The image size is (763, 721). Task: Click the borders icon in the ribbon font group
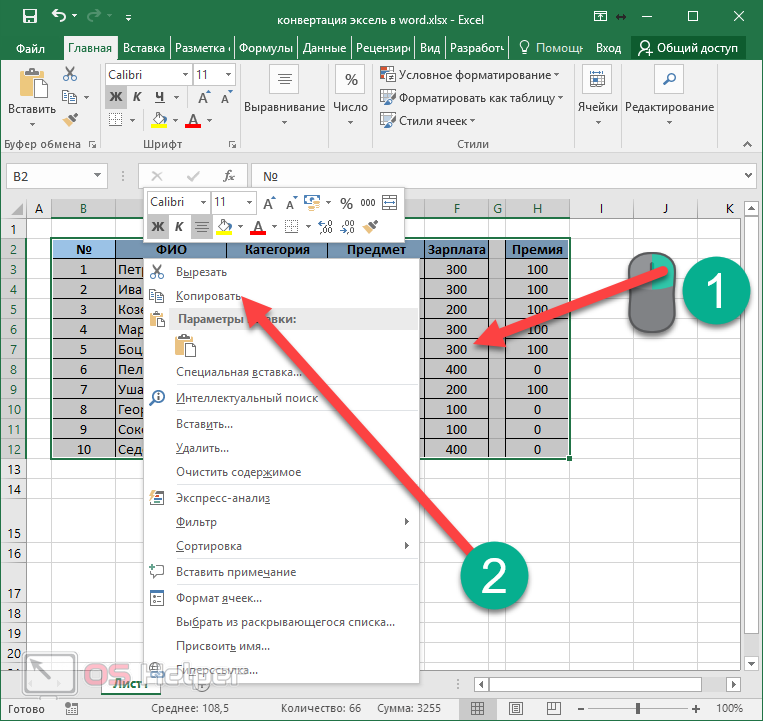(116, 120)
